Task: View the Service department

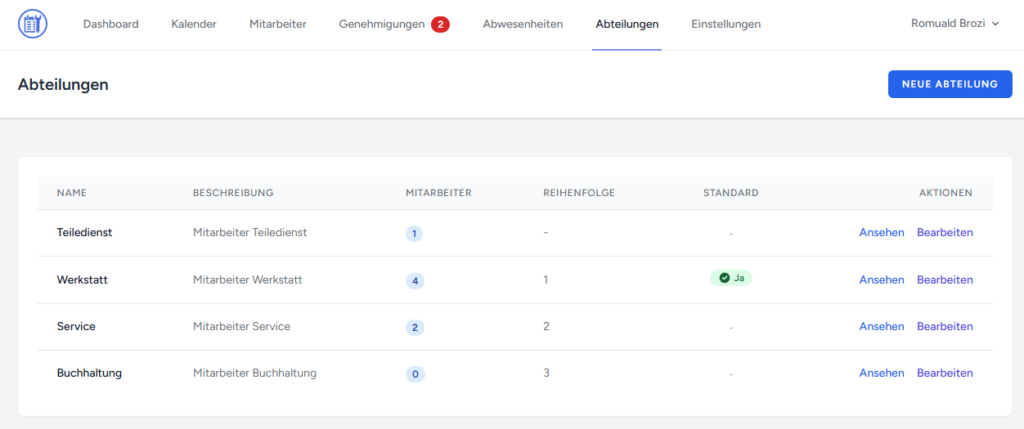Action: (x=881, y=327)
